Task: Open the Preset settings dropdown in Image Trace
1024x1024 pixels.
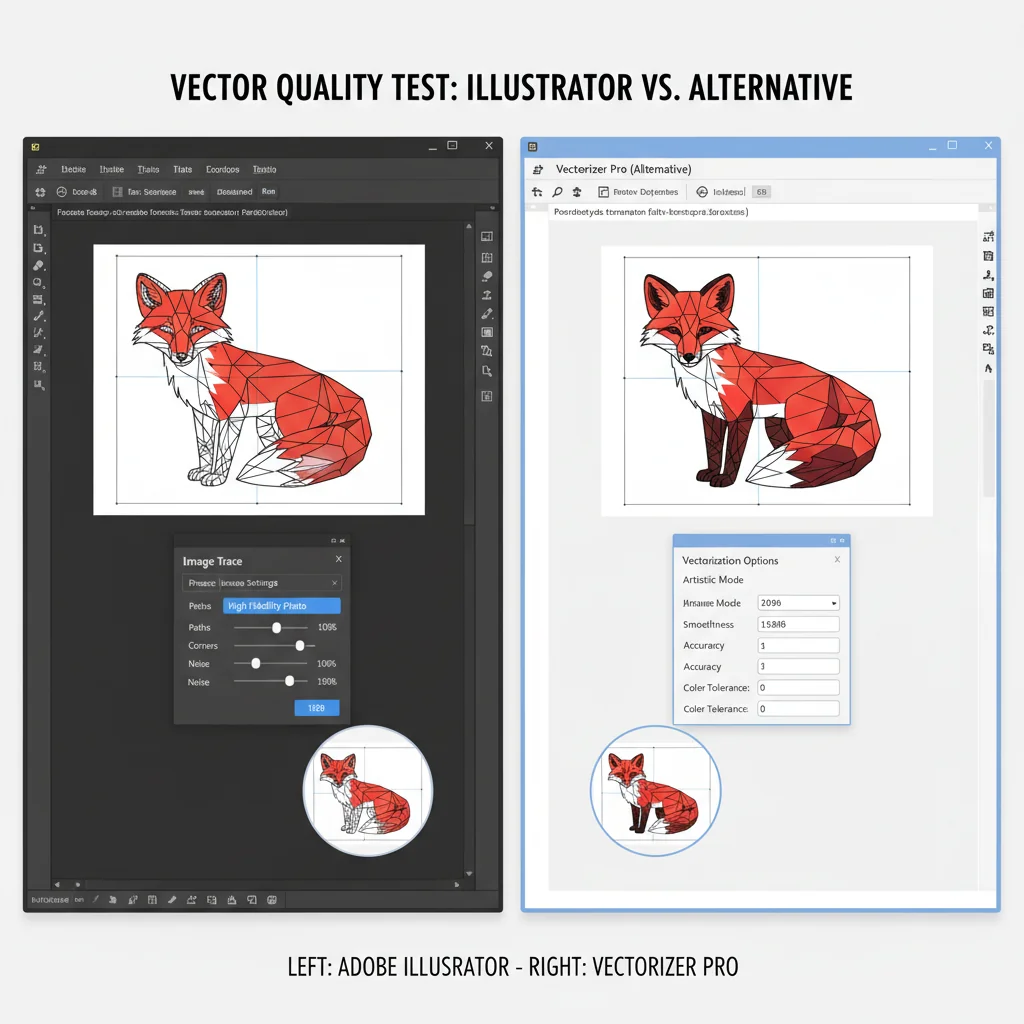Action: pos(261,583)
